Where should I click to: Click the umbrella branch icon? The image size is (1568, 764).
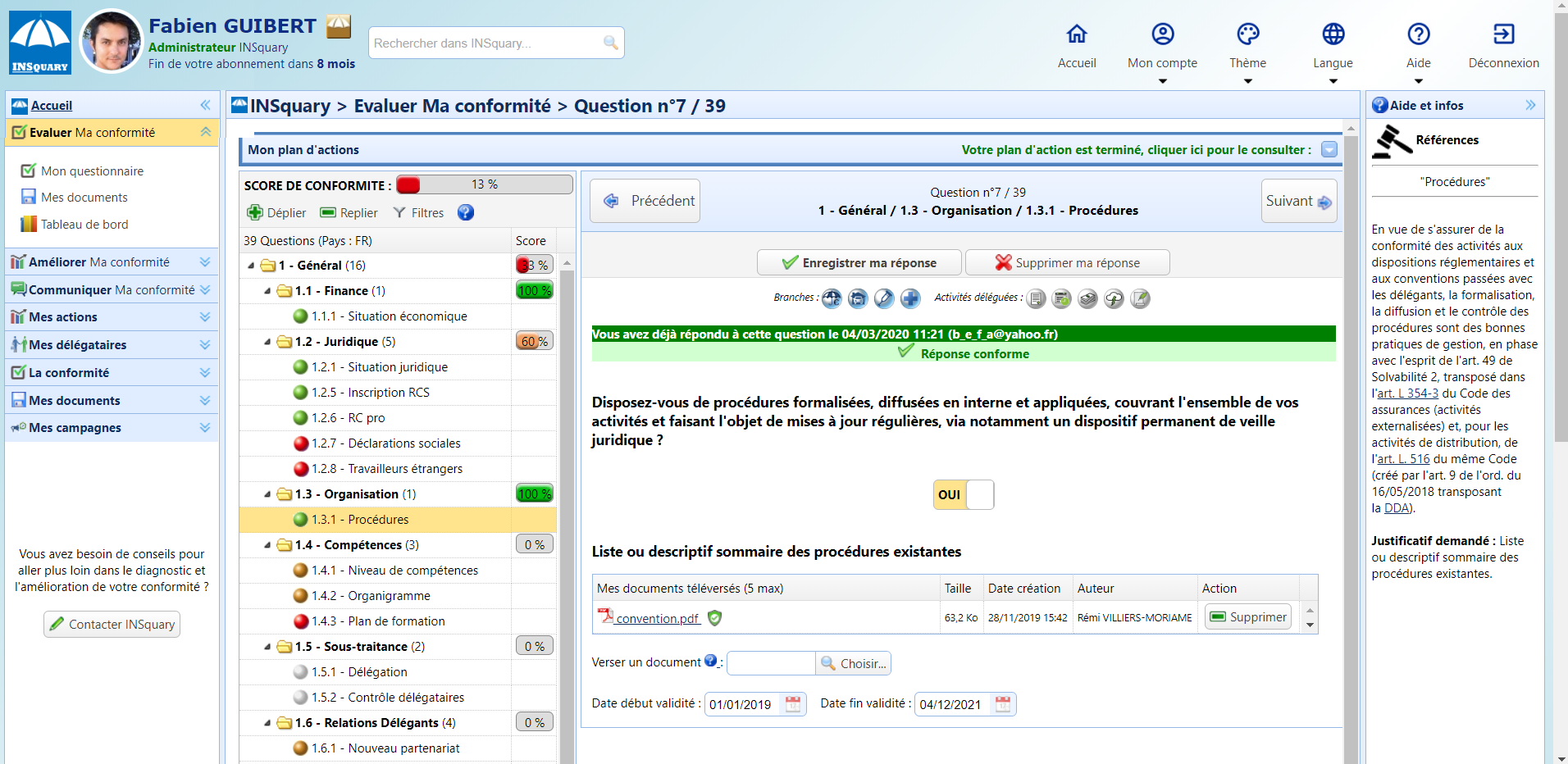pos(832,298)
